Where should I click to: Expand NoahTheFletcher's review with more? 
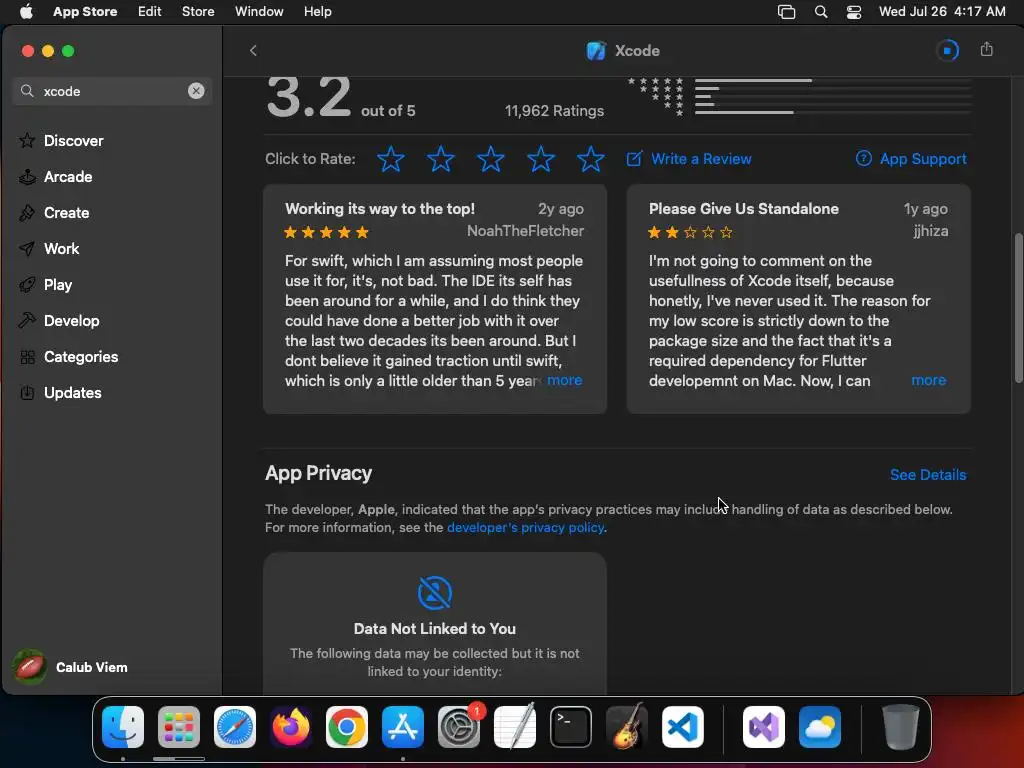564,380
